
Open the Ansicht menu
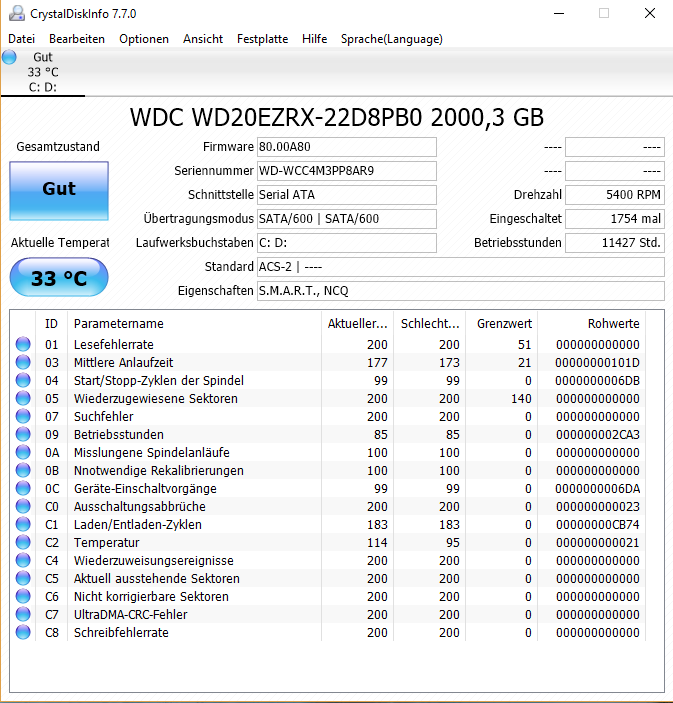pos(203,39)
